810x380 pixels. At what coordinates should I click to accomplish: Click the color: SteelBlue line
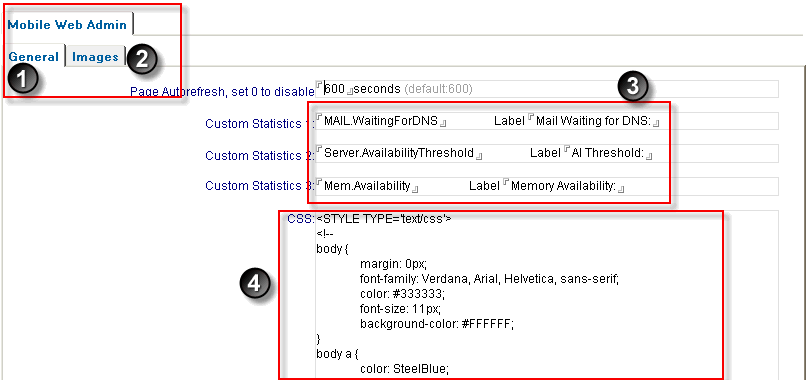(405, 369)
